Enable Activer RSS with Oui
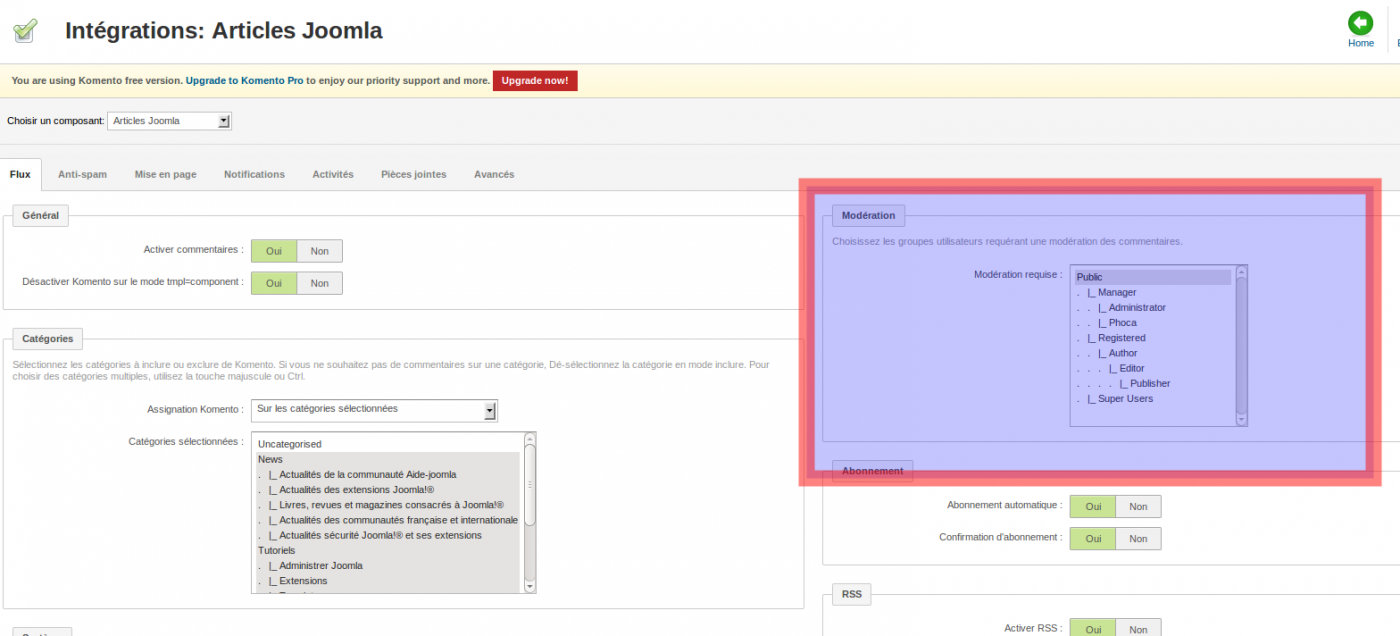 (x=1092, y=628)
